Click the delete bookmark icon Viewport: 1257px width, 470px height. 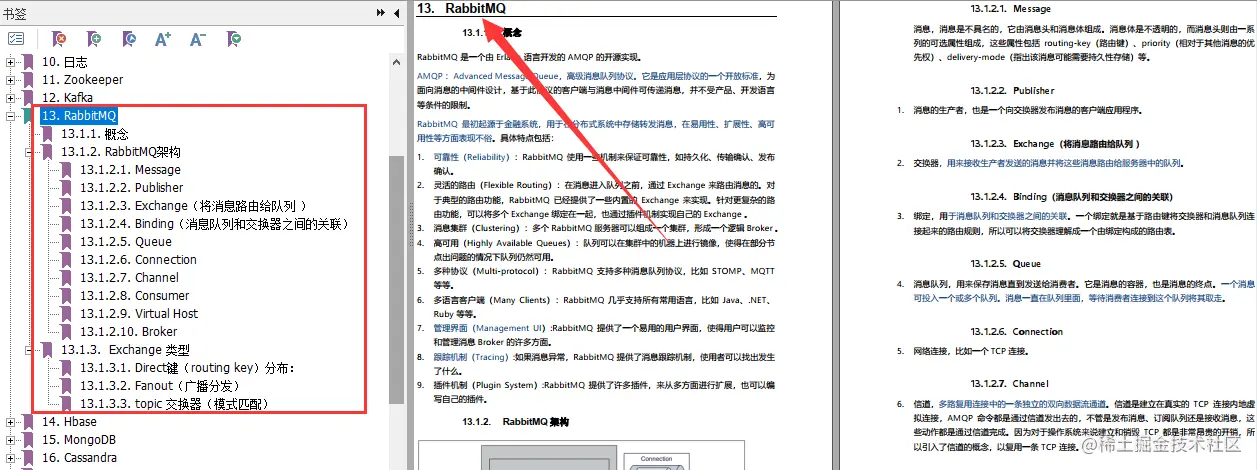[59, 39]
